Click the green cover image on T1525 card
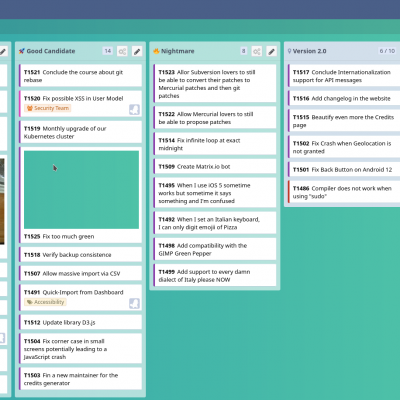Image resolution: width=400 pixels, height=400 pixels. coord(81,190)
